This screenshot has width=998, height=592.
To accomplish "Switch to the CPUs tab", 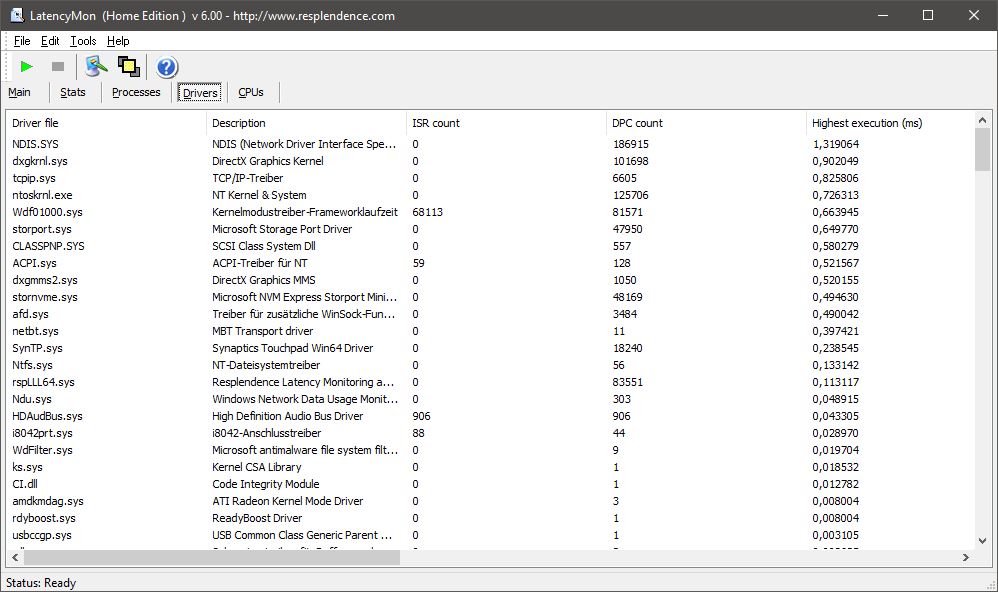I will coord(251,92).
